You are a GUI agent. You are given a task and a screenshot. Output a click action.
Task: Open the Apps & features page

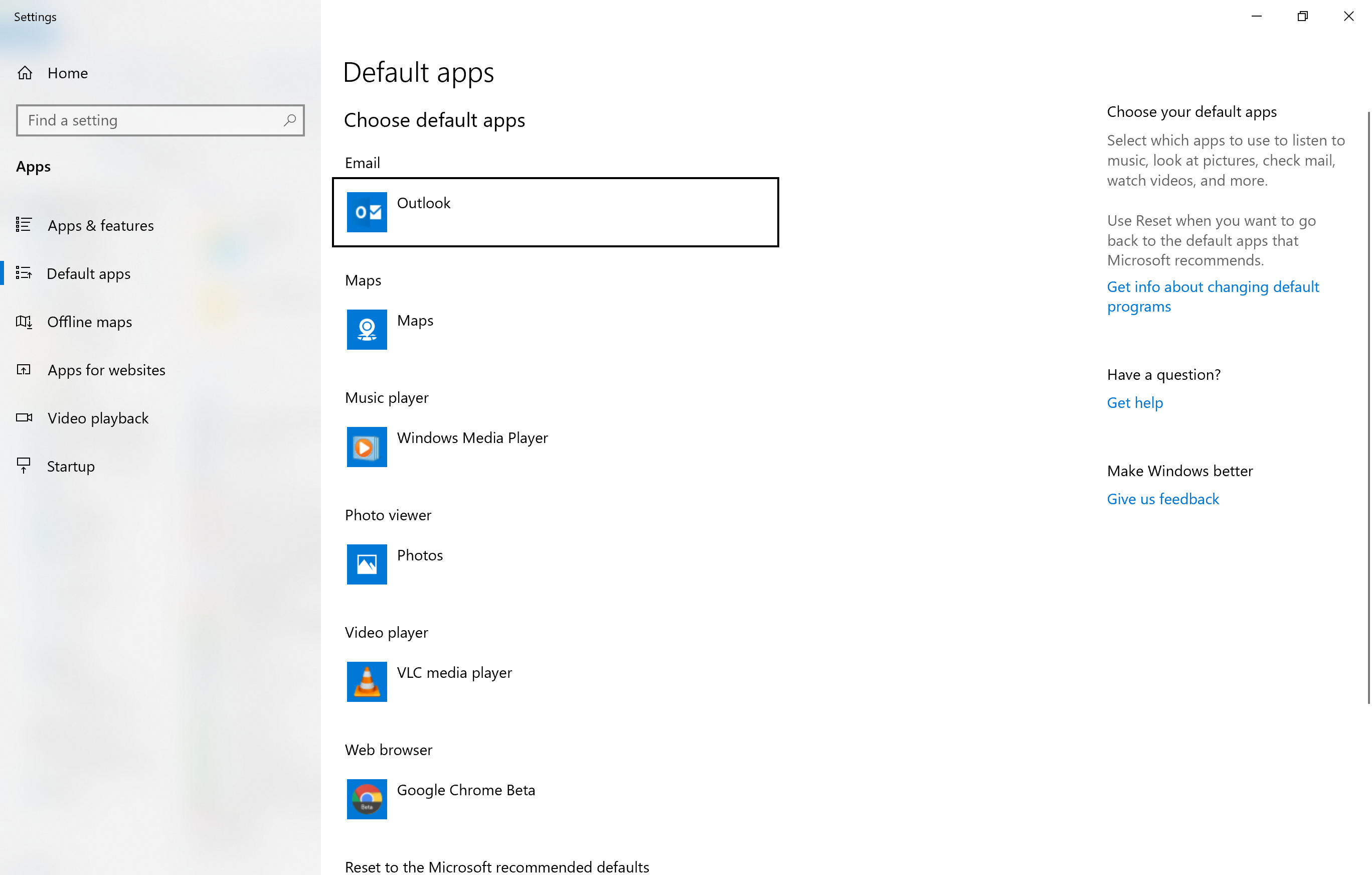coord(159,225)
